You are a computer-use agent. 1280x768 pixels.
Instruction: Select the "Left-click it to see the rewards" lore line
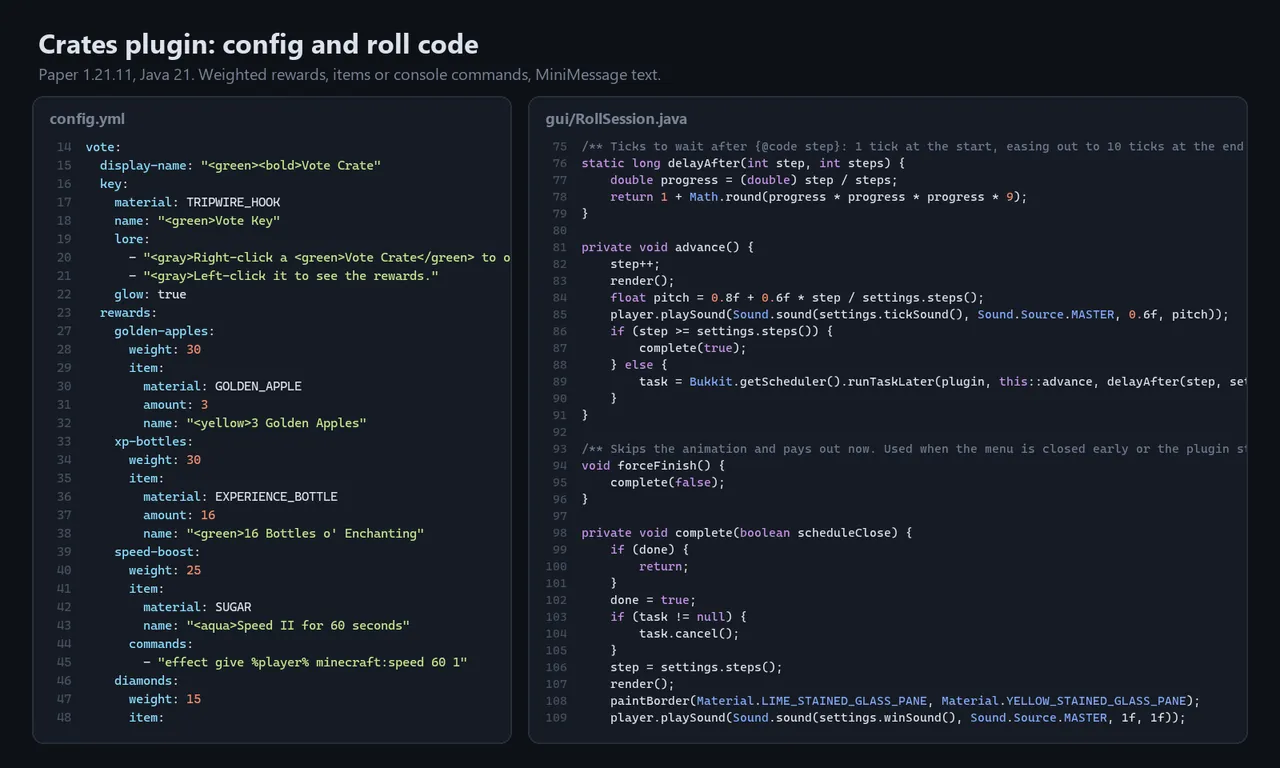pyautogui.click(x=284, y=276)
